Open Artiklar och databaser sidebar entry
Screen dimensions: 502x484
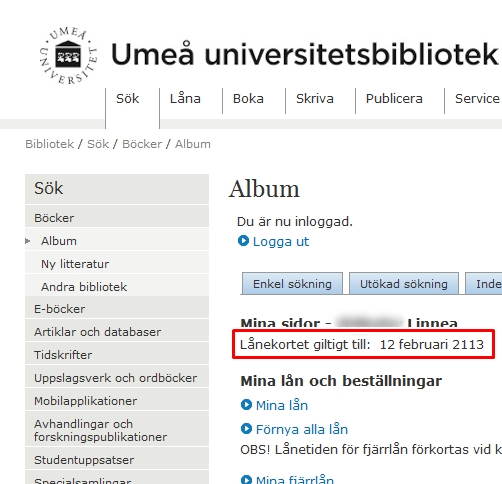117,332
